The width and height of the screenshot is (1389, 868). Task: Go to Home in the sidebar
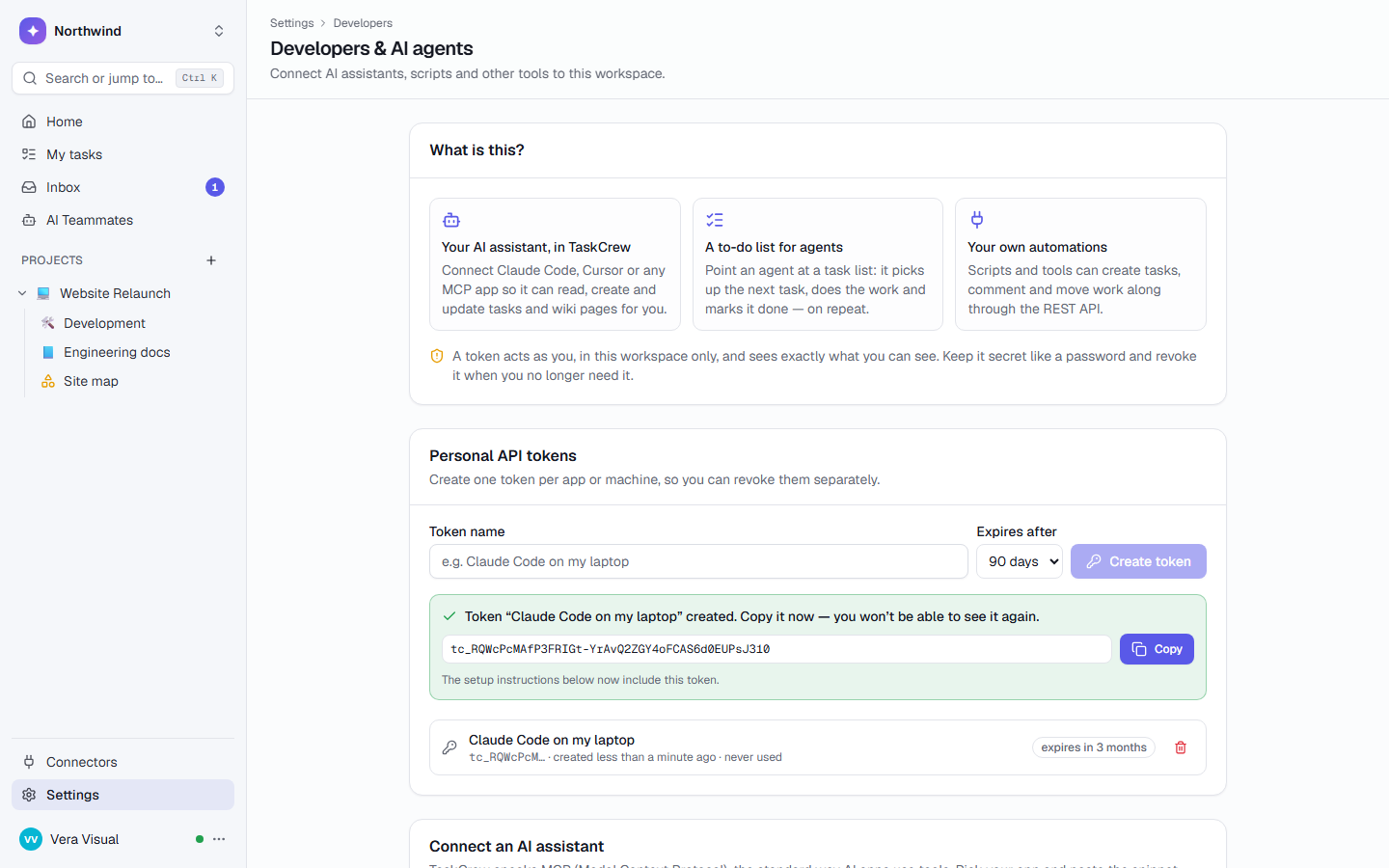click(123, 122)
